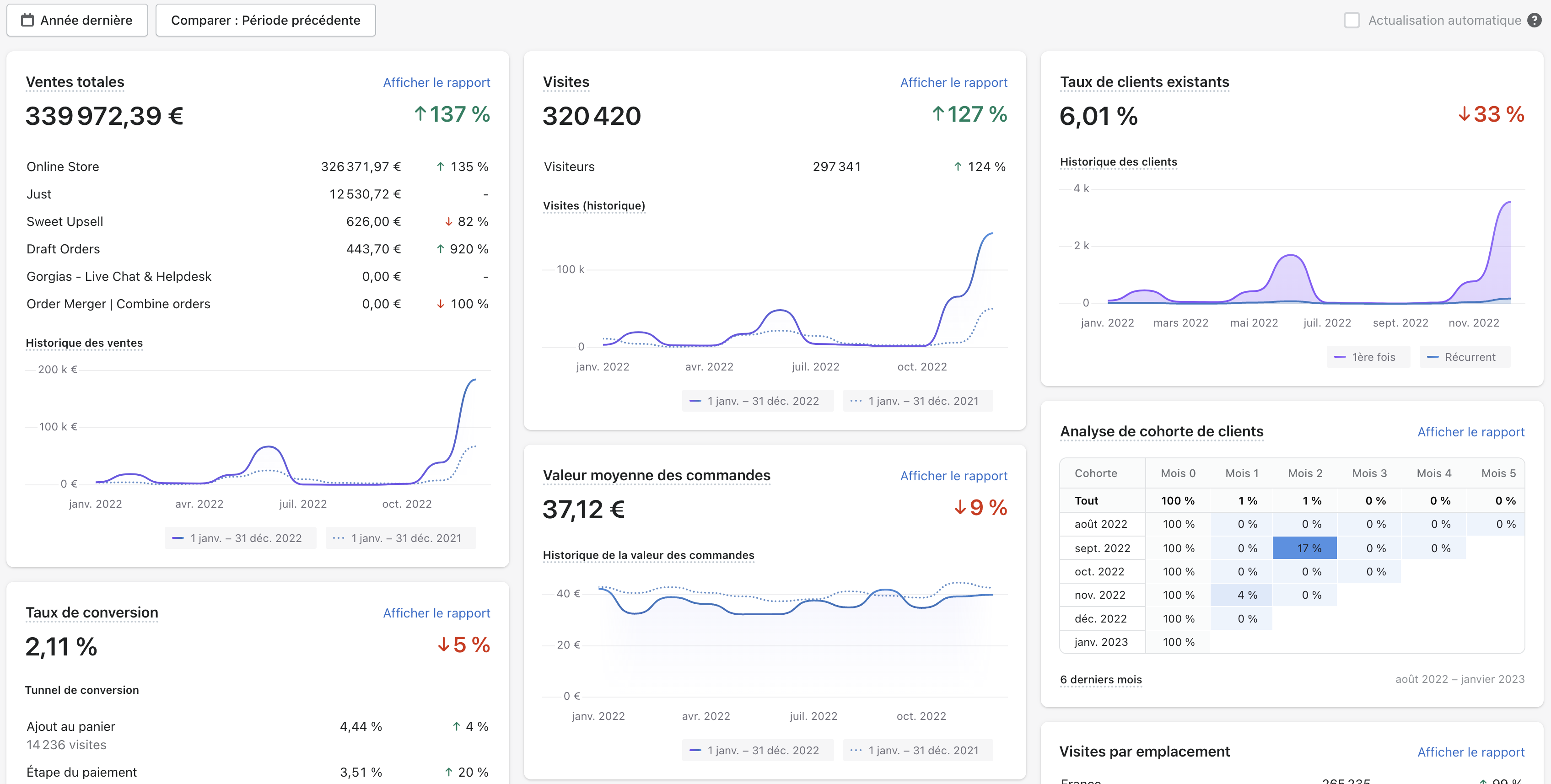Viewport: 1551px width, 784px height.
Task: Open the Ventes totales report link
Action: 436,82
